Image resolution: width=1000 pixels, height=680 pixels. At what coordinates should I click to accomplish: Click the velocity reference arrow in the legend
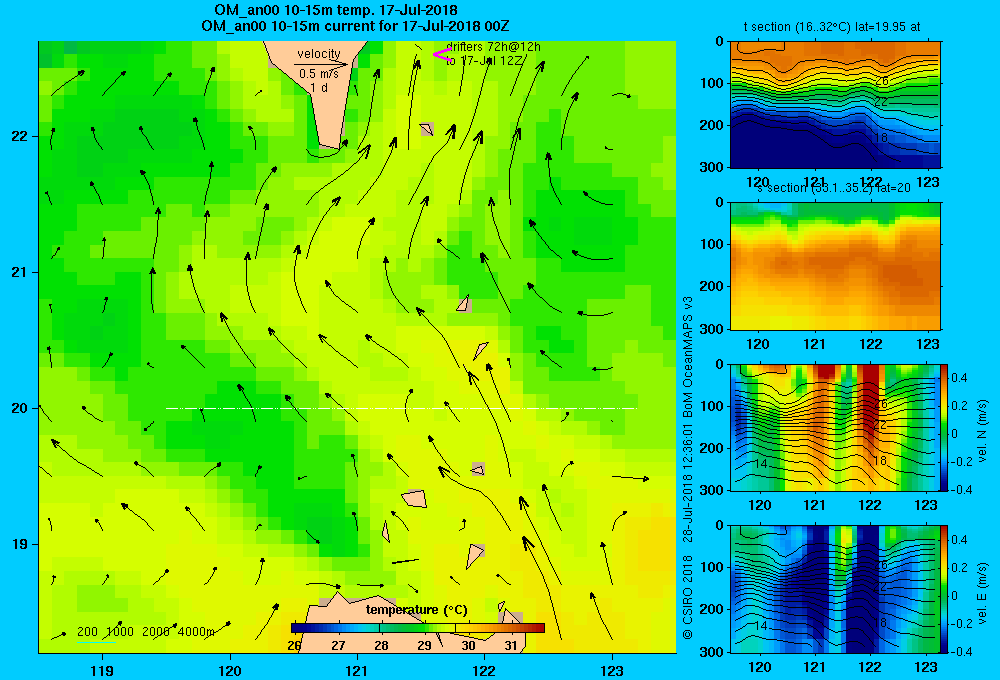point(321,64)
